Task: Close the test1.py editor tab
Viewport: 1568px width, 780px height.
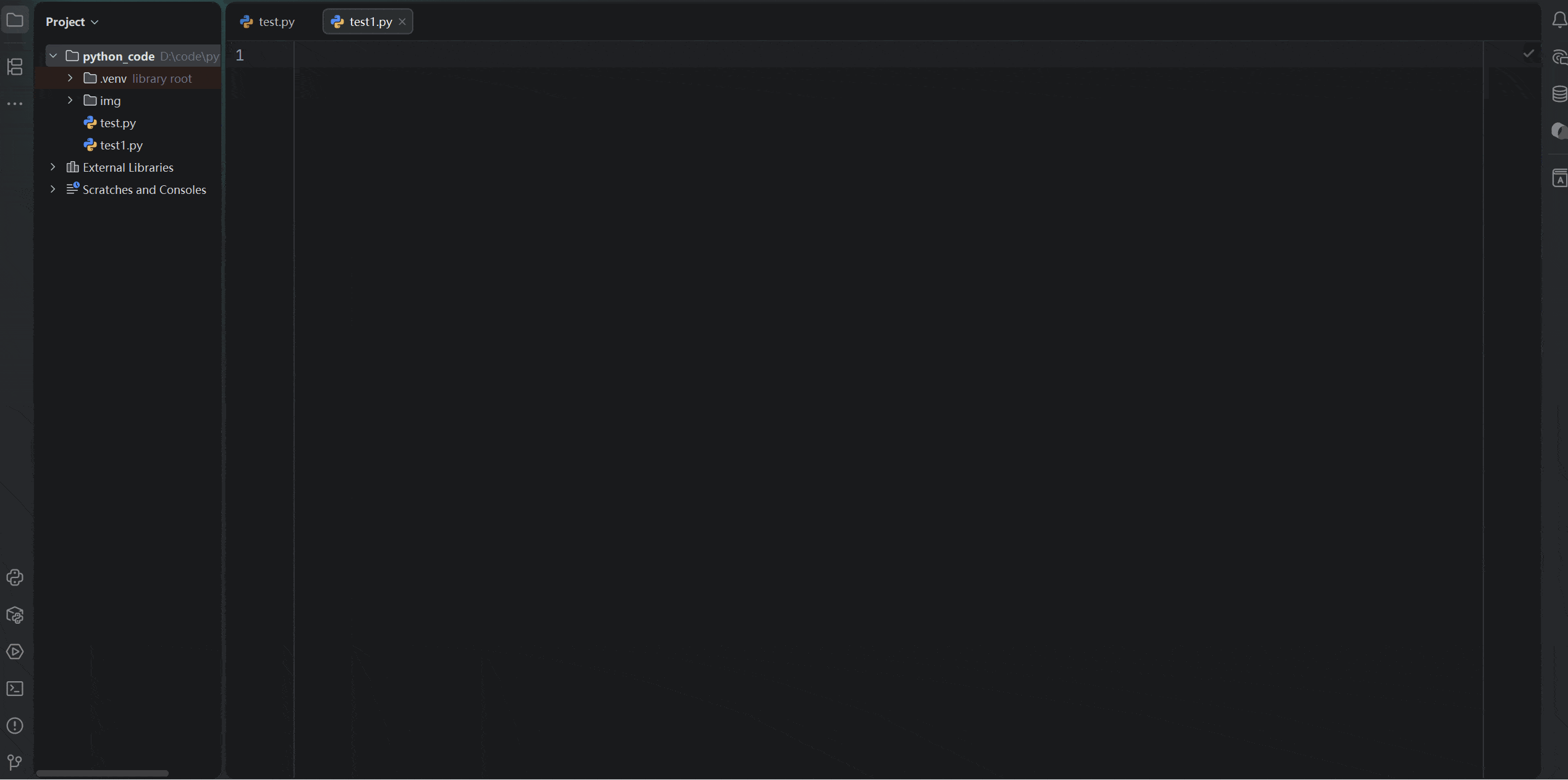Action: (x=402, y=22)
